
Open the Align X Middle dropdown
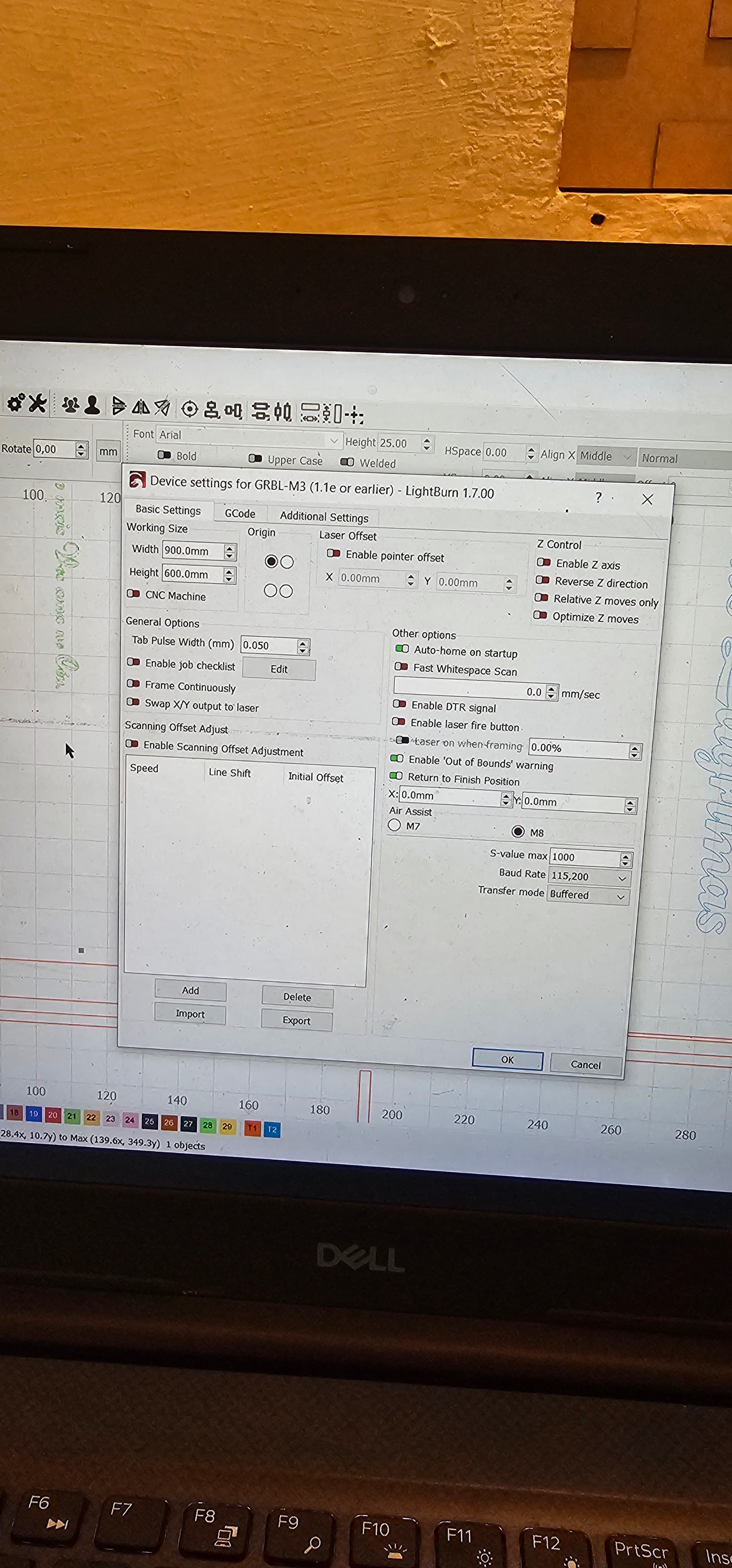pyautogui.click(x=606, y=456)
